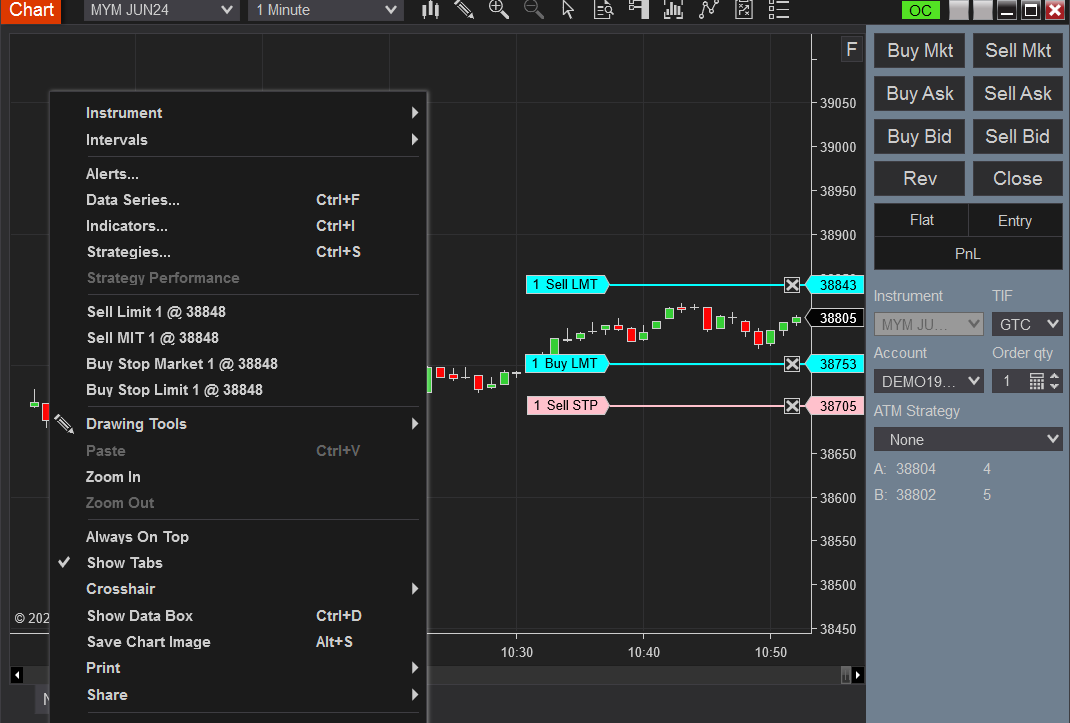Enable Always On Top option
Screen dimensions: 1070x723
[239, 537]
